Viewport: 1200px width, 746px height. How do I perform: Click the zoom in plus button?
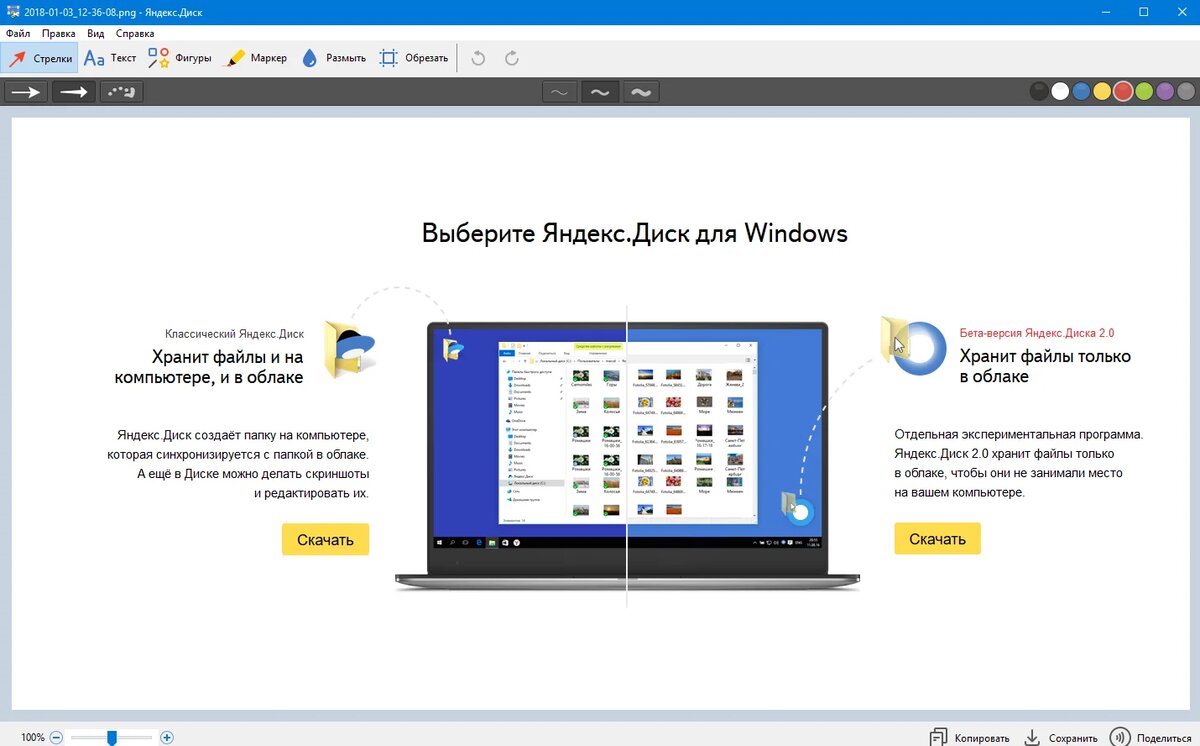click(x=167, y=737)
